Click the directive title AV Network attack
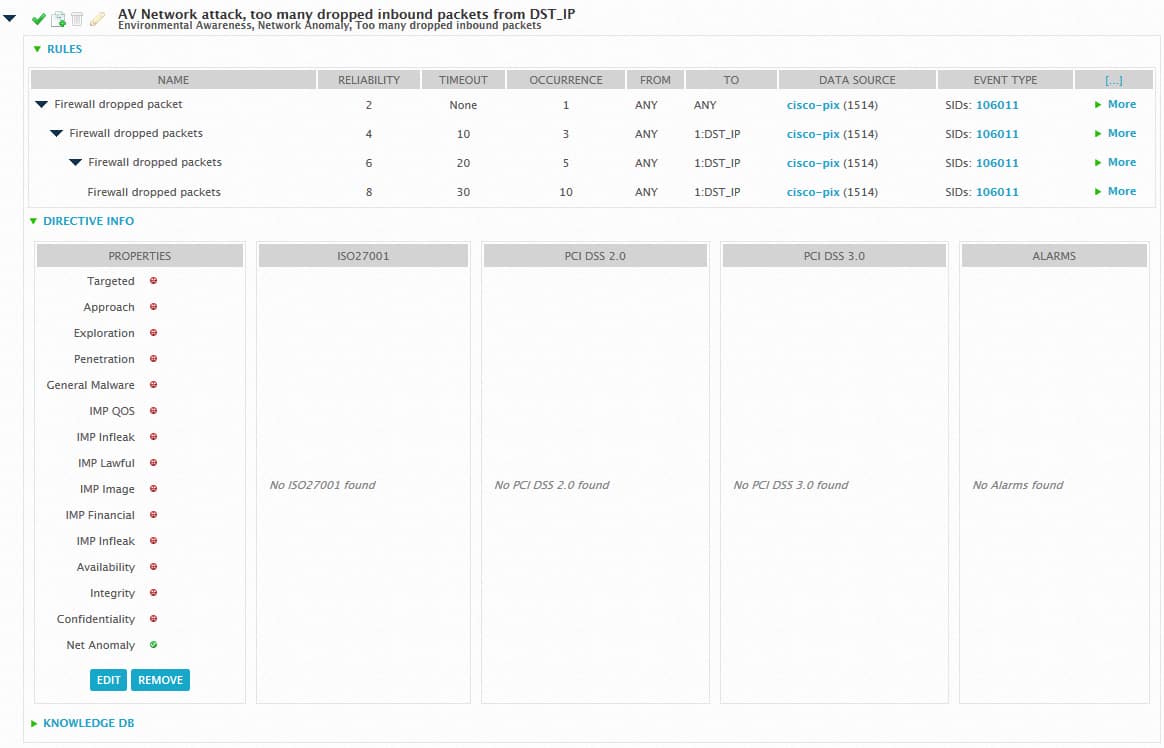Image resolution: width=1164 pixels, height=748 pixels. click(346, 13)
